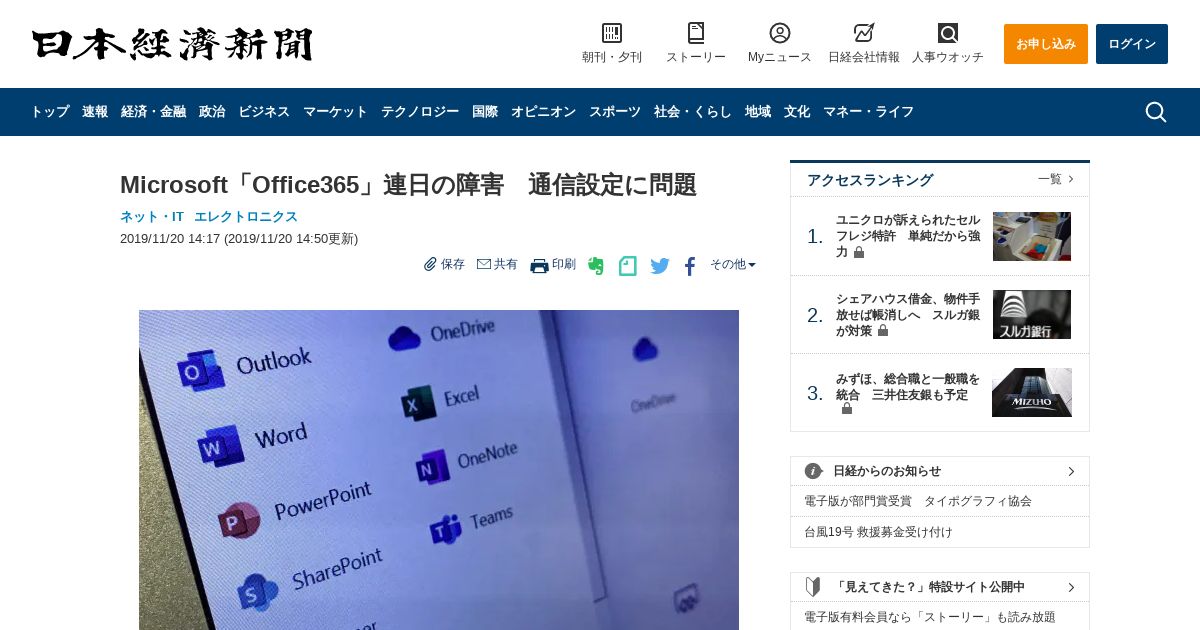Viewport: 1200px width, 630px height.
Task: Open 文化 menu item
Action: click(x=797, y=112)
